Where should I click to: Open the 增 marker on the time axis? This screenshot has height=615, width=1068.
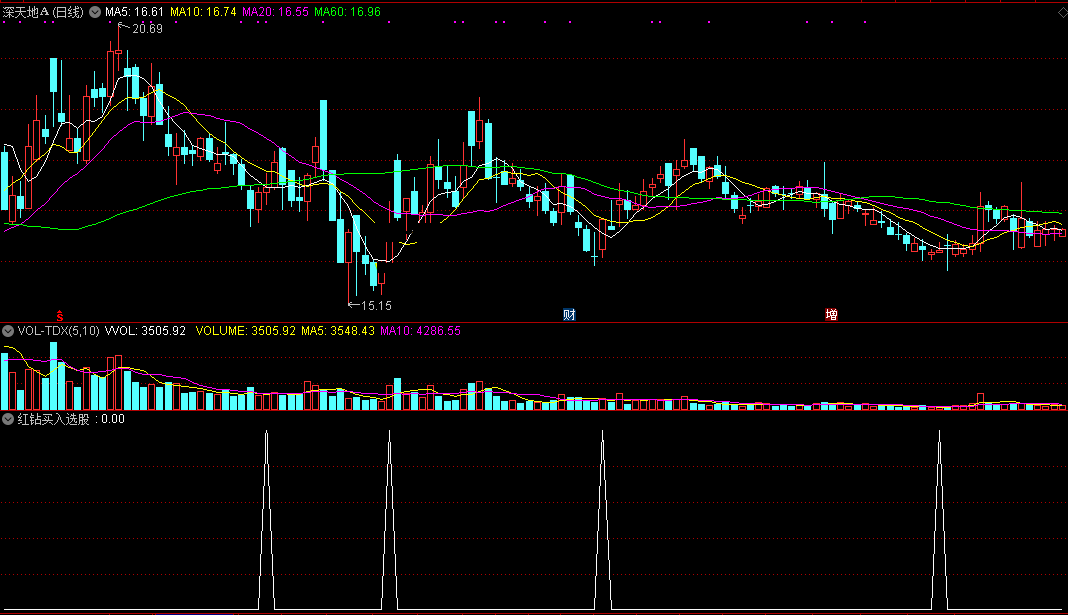832,315
